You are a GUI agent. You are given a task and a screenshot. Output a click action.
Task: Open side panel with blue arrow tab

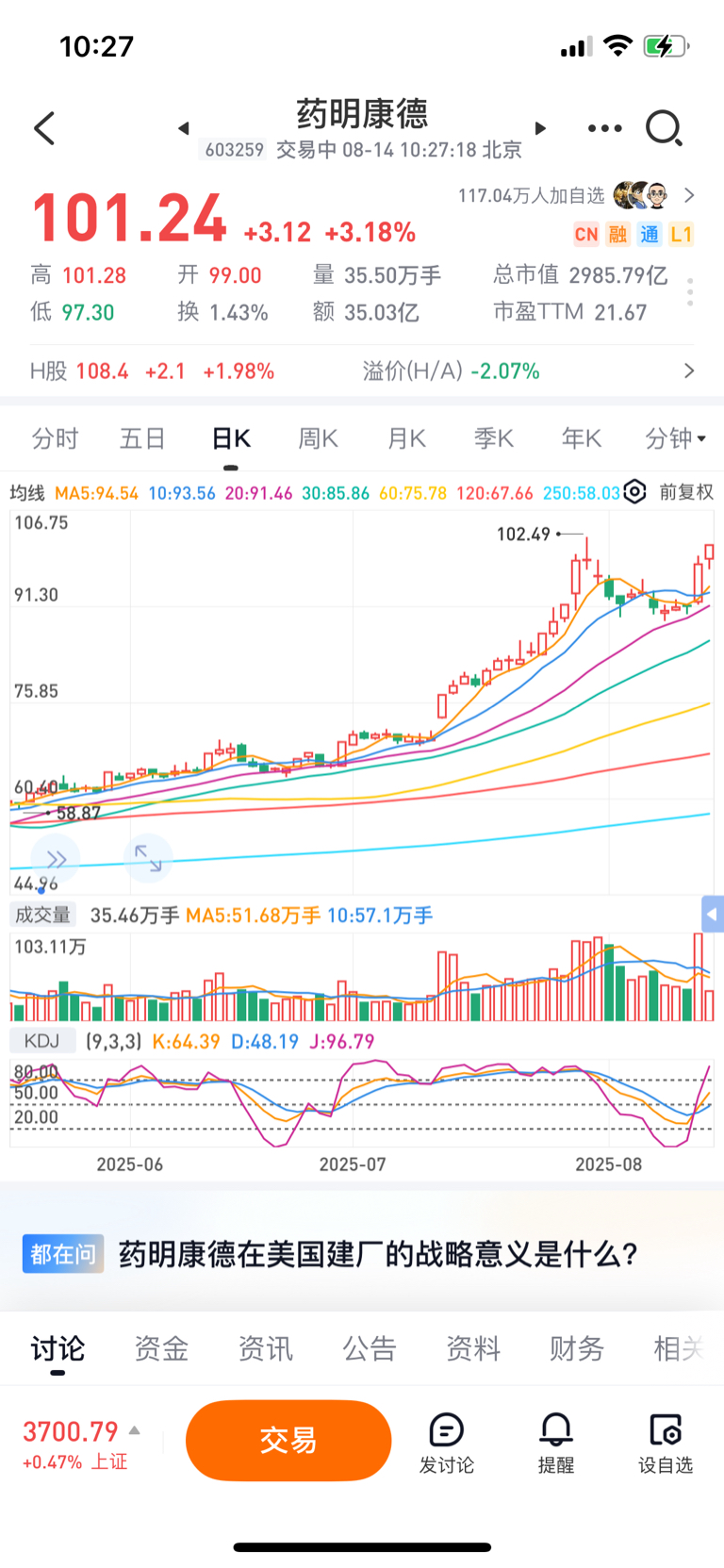[x=713, y=914]
